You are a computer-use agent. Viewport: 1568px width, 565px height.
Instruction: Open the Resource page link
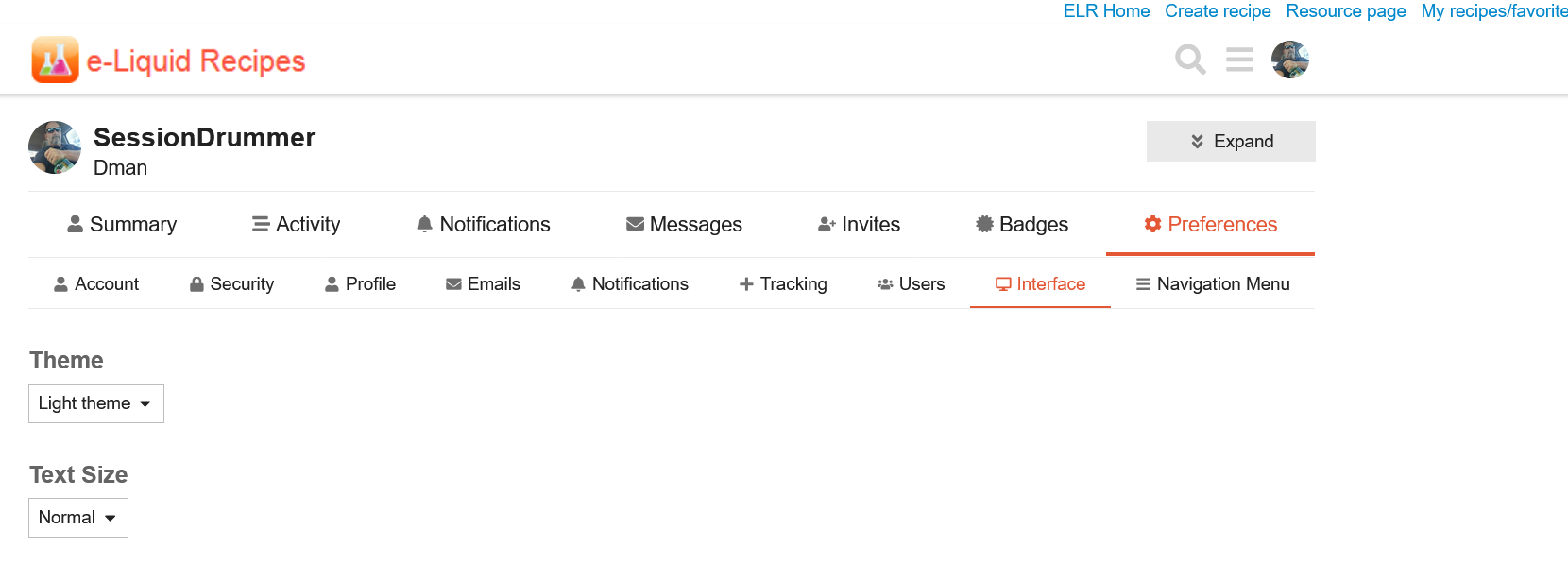(x=1345, y=11)
